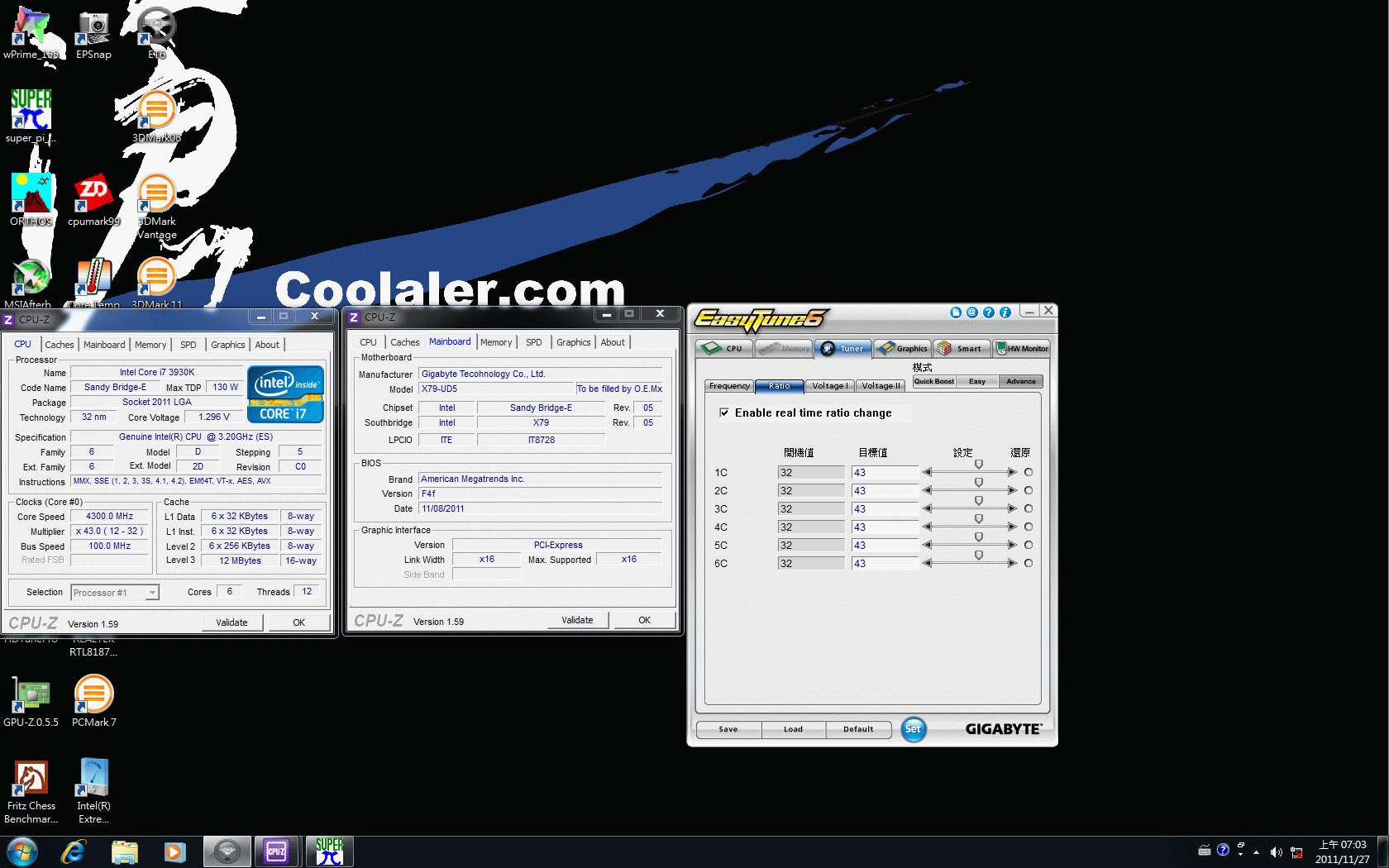The height and width of the screenshot is (868, 1389).
Task: Open cpumark99 desktop shortcut
Action: (93, 199)
